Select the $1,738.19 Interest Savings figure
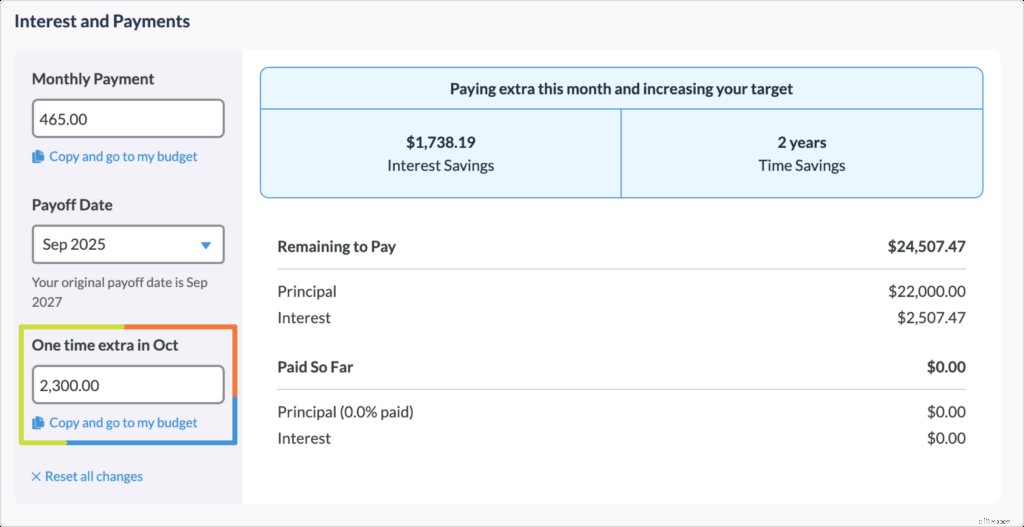1024x527 pixels. 441,142
